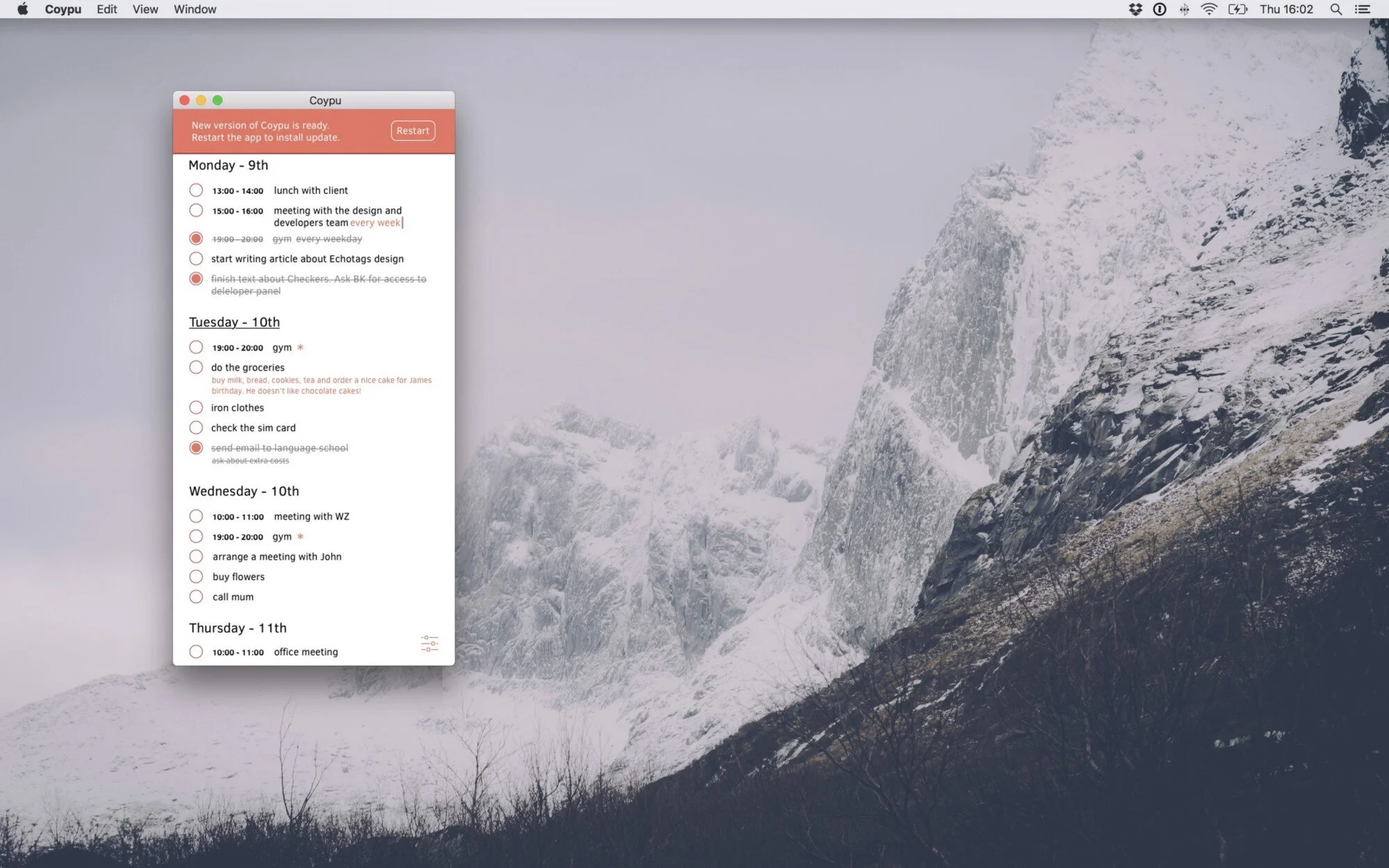Click the 'Thursday - 11th' heading
The height and width of the screenshot is (868, 1389).
238,628
